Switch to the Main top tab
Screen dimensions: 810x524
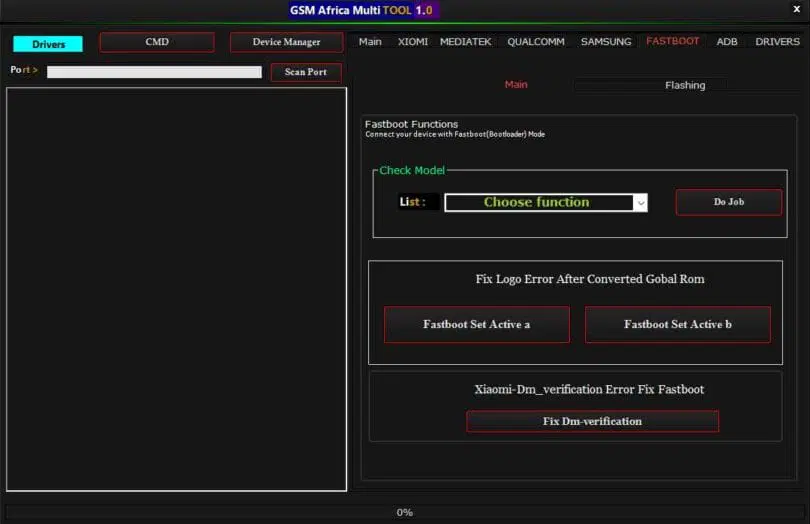click(x=370, y=42)
